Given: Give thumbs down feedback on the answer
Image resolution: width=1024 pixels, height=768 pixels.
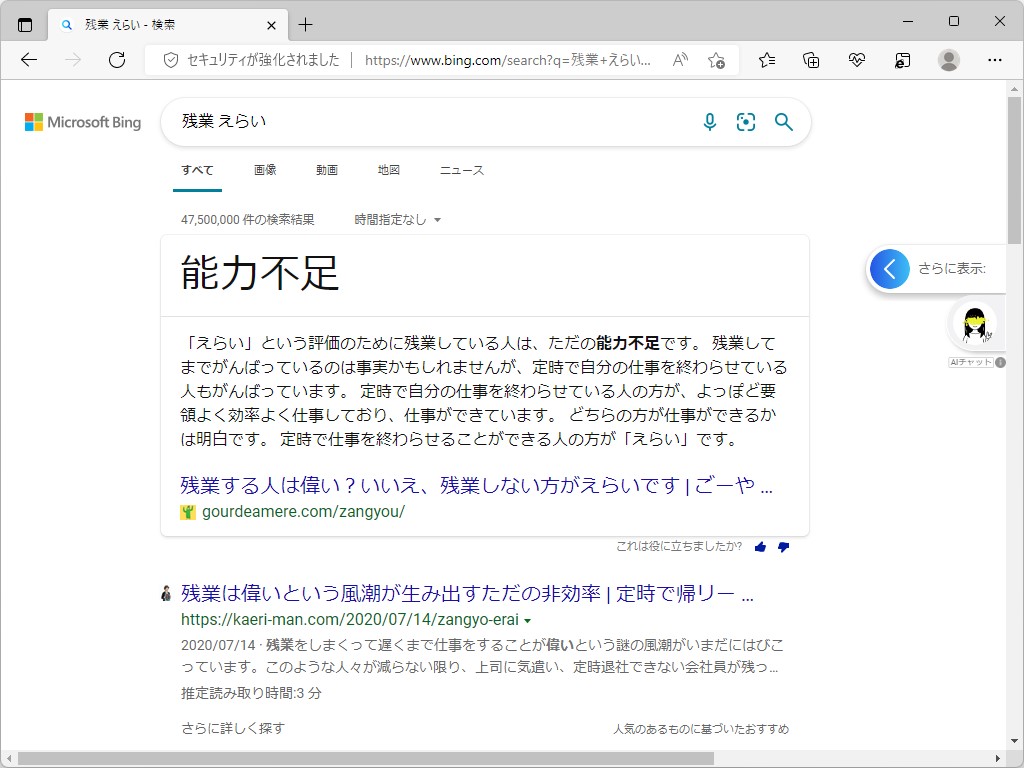Looking at the screenshot, I should coord(784,547).
